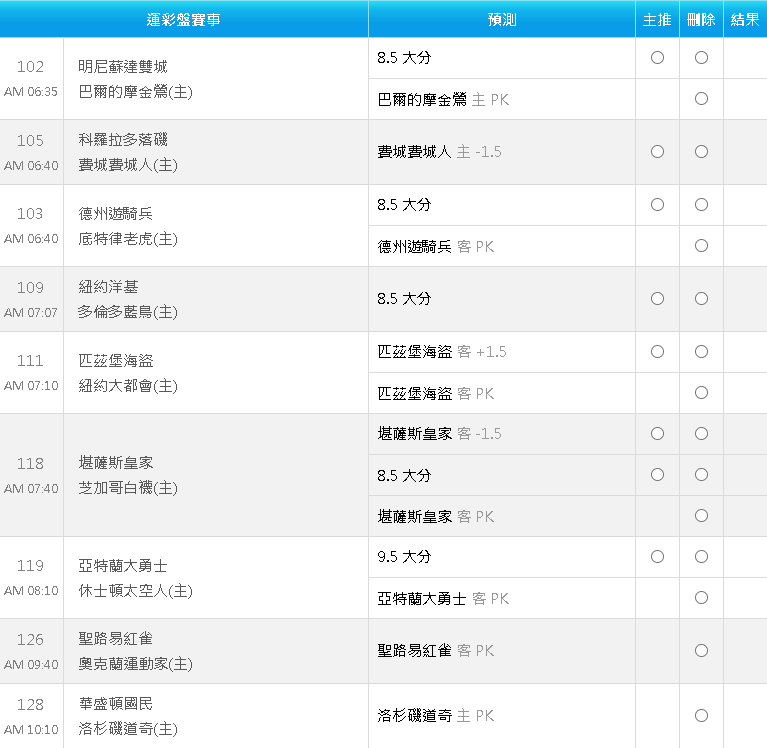The image size is (767, 748).
Task: Click prediction 聖路易紅雀 客 PK
Action: click(436, 651)
